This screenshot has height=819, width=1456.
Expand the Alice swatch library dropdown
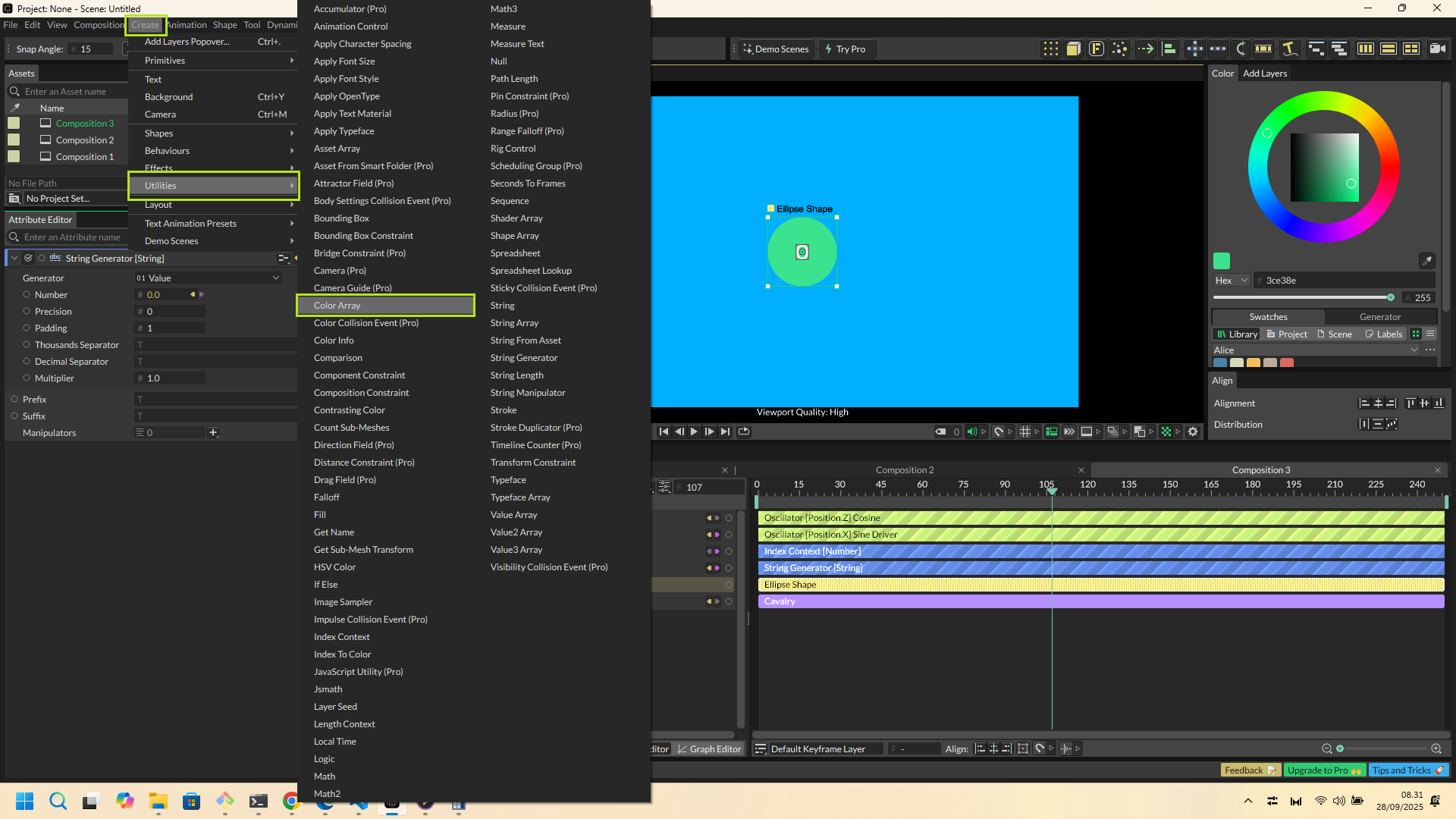[x=1414, y=350]
